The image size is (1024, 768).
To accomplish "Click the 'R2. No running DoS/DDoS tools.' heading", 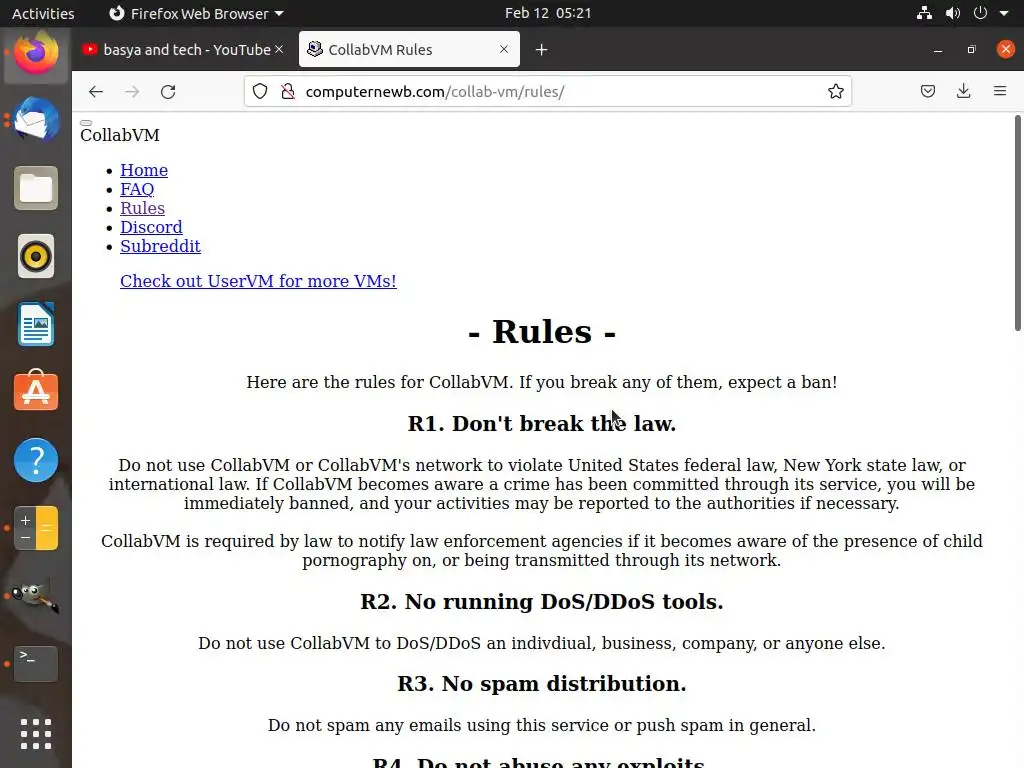I will 542,601.
